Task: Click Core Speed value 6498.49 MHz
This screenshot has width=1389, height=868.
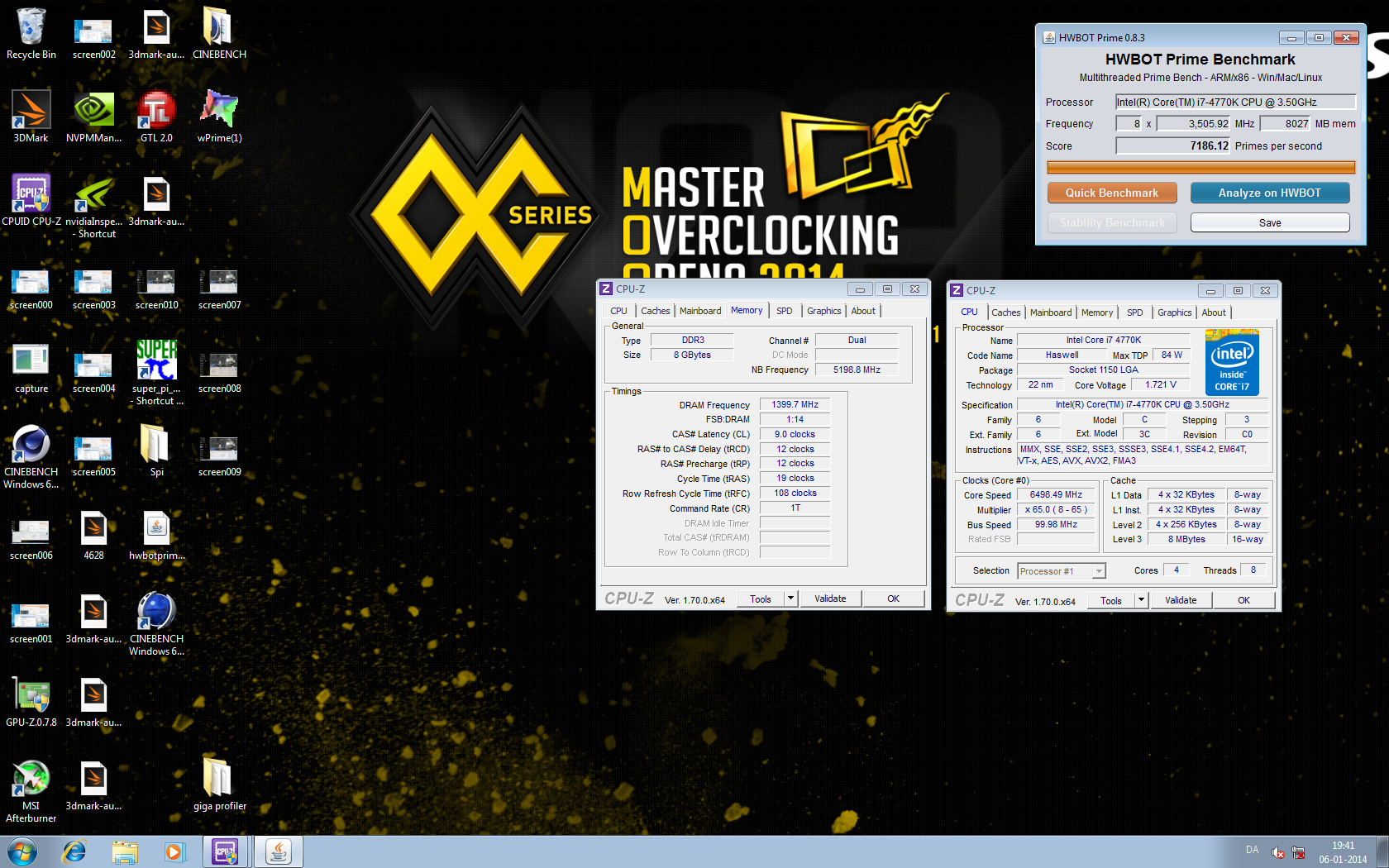Action: [1056, 494]
